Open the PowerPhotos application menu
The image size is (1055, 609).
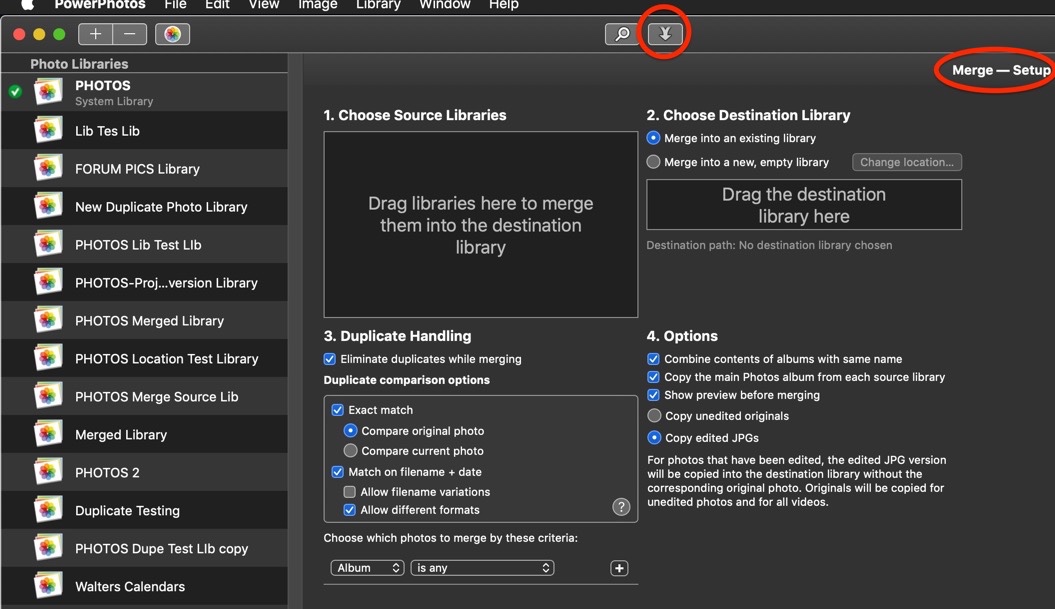click(x=100, y=5)
